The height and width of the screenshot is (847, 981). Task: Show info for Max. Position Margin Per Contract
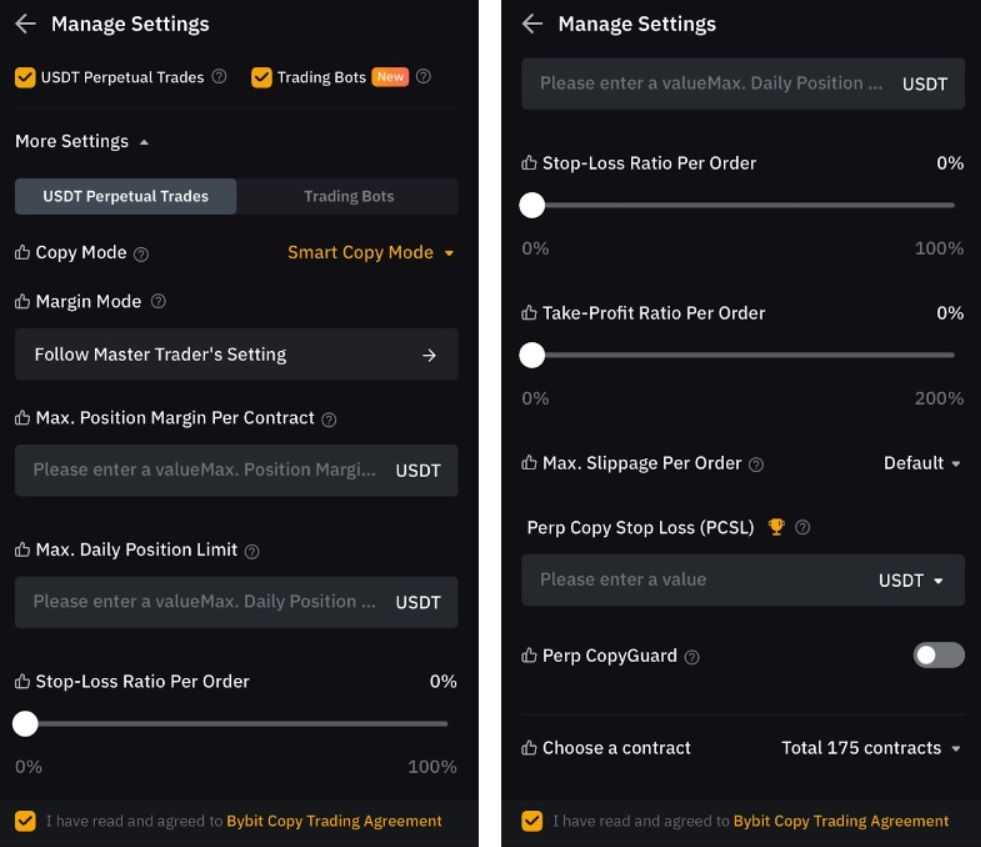[329, 420]
